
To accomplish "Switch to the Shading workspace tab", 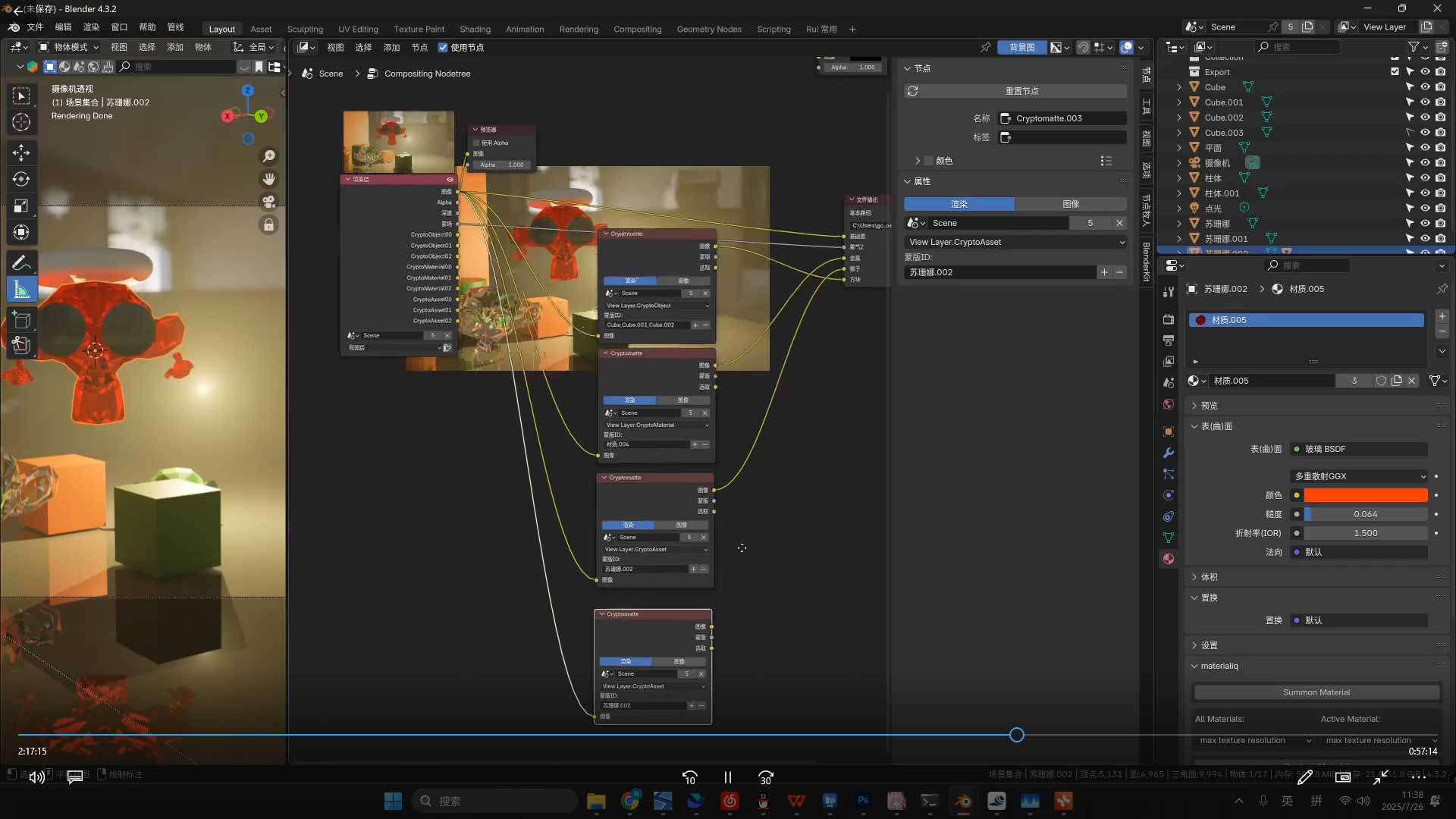I will pyautogui.click(x=475, y=29).
